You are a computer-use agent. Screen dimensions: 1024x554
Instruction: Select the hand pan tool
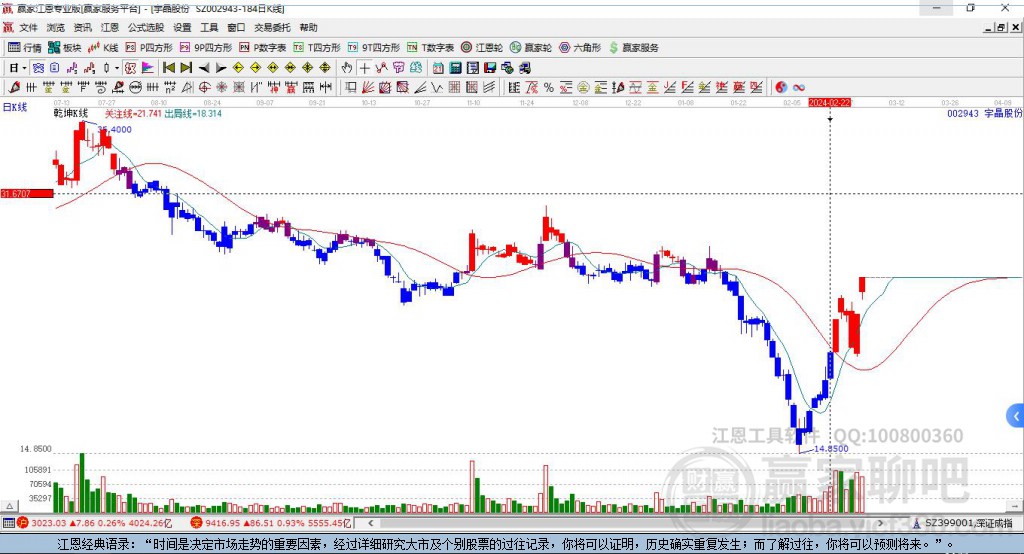pos(347,68)
